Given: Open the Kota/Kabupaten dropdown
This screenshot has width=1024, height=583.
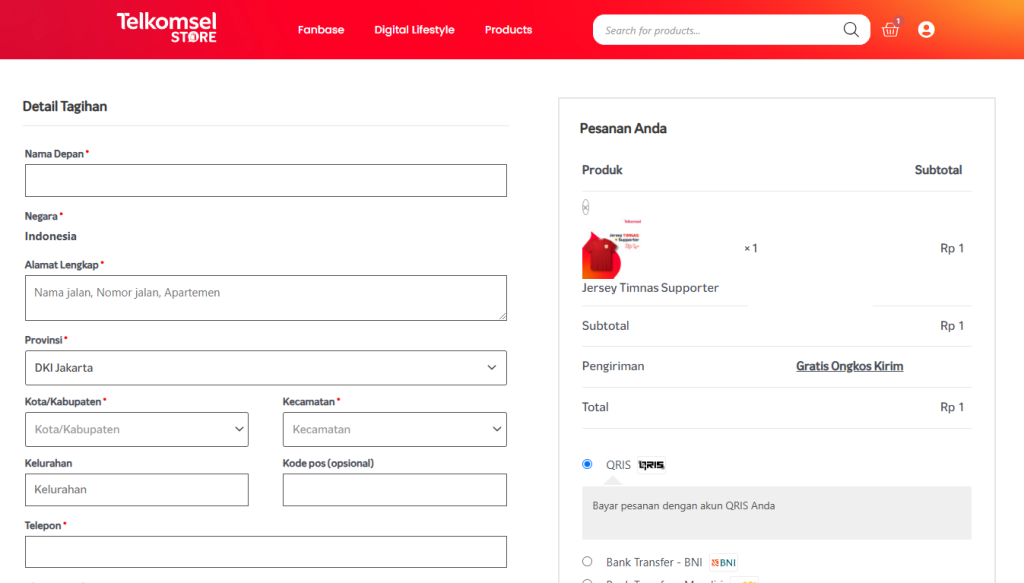Looking at the screenshot, I should pyautogui.click(x=136, y=430).
